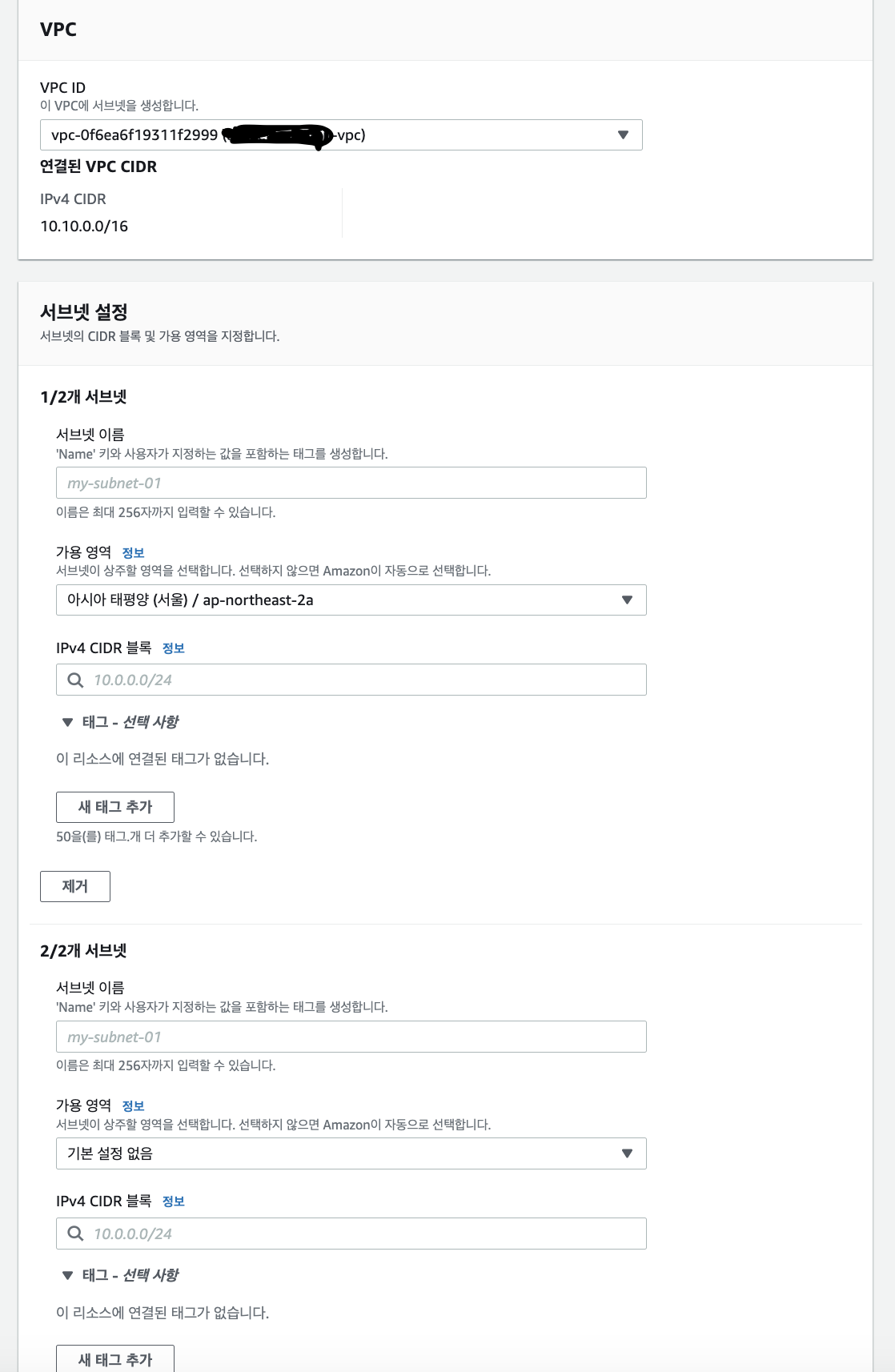Viewport: 895px width, 1372px height.
Task: Click the search icon in first CIDR field
Action: point(75,680)
